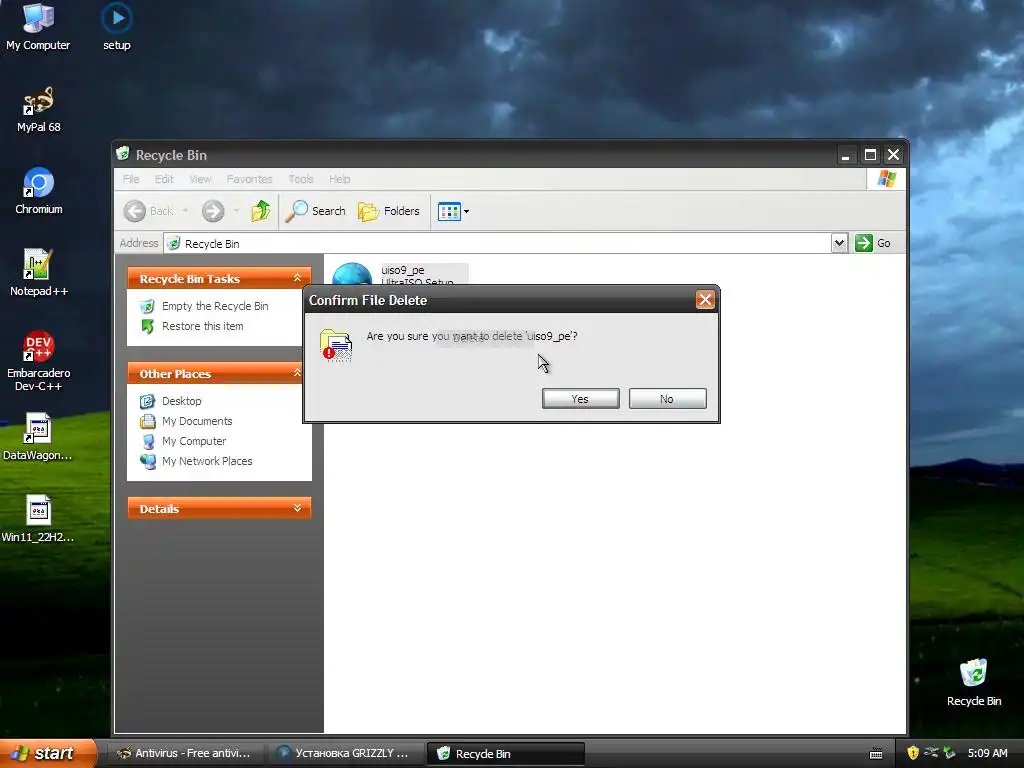Open the Edit menu
The height and width of the screenshot is (768, 1024).
coord(164,179)
